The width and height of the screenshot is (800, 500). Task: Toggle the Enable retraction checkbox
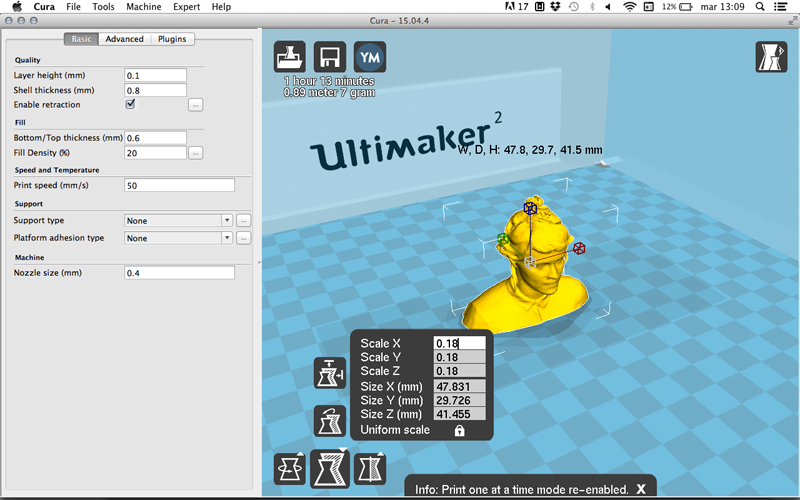point(130,104)
